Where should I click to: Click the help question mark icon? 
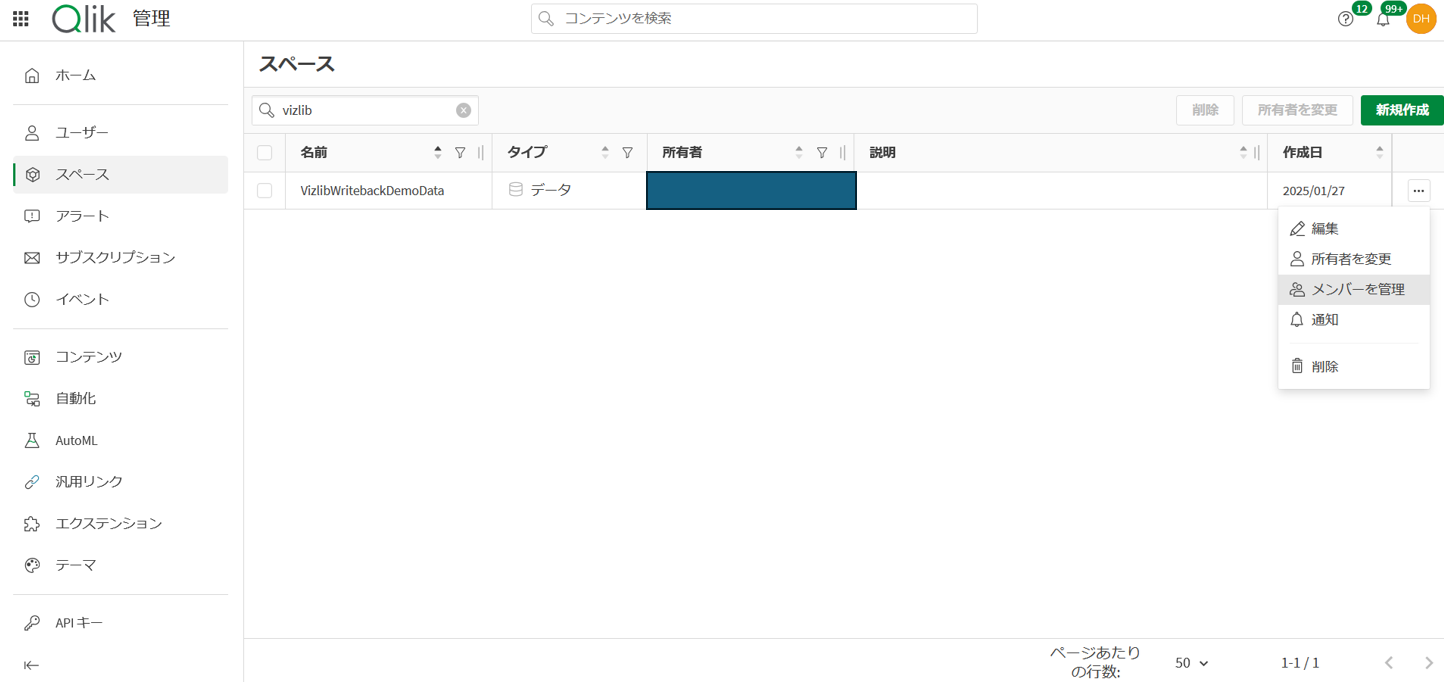tap(1345, 19)
